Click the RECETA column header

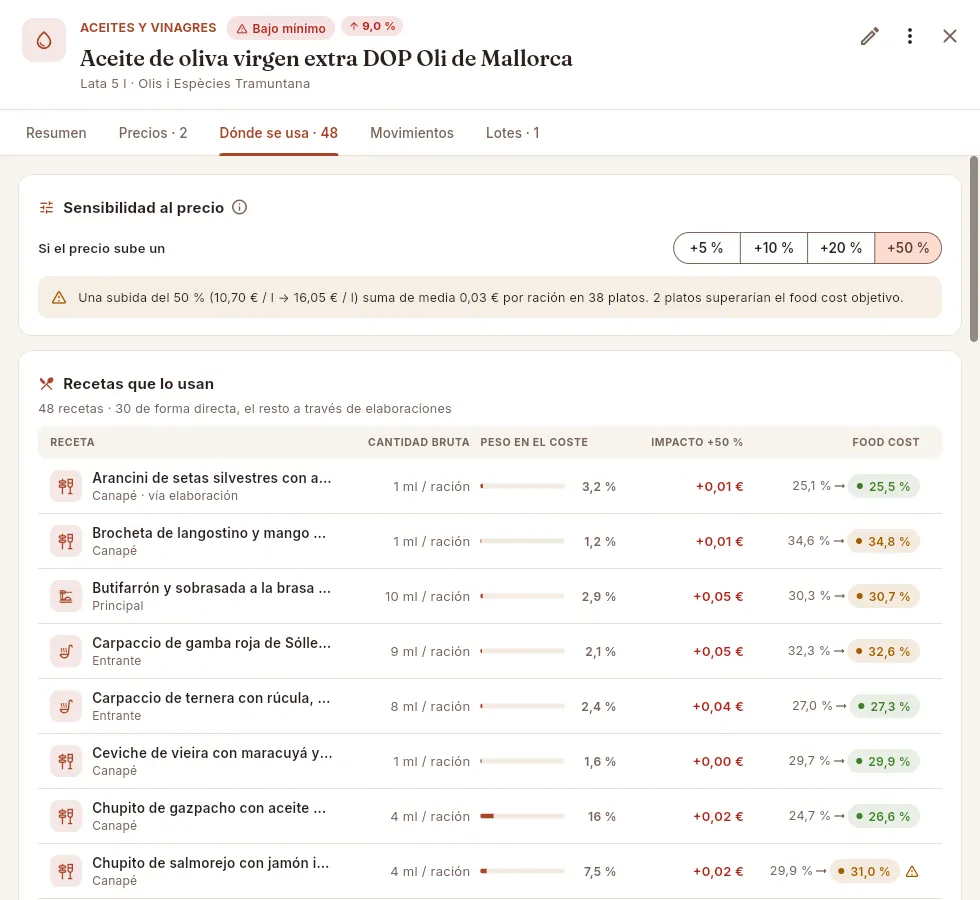[x=72, y=442]
